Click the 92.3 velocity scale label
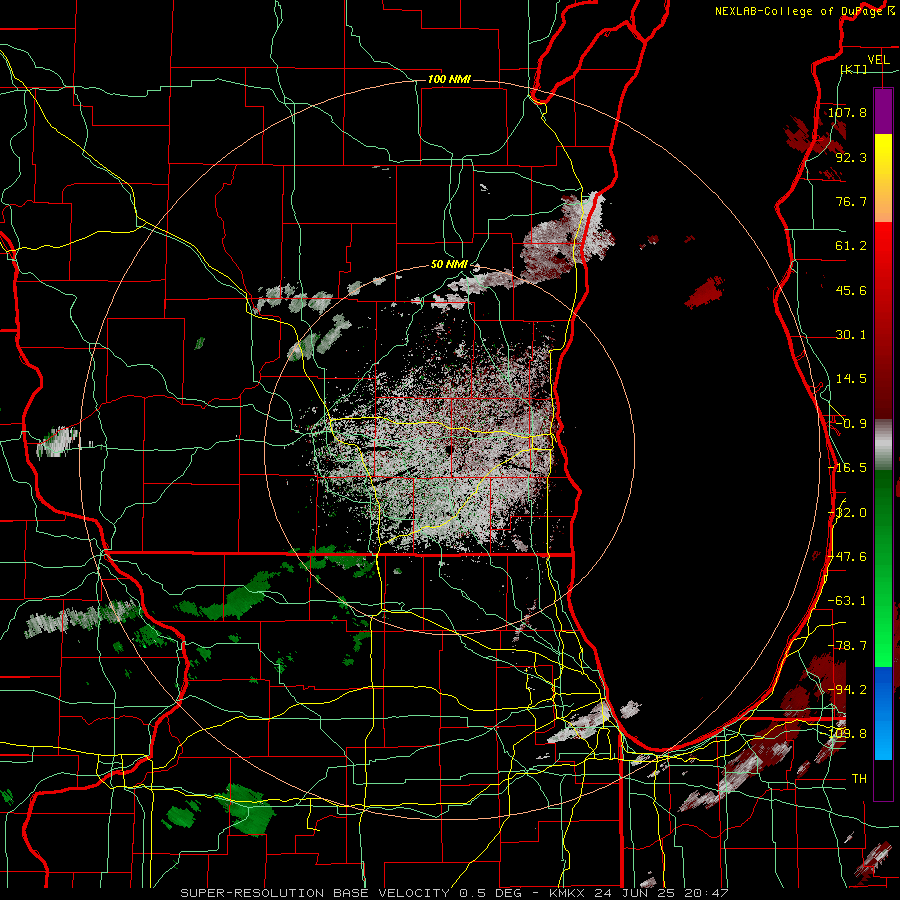This screenshot has width=900, height=900. coord(851,157)
